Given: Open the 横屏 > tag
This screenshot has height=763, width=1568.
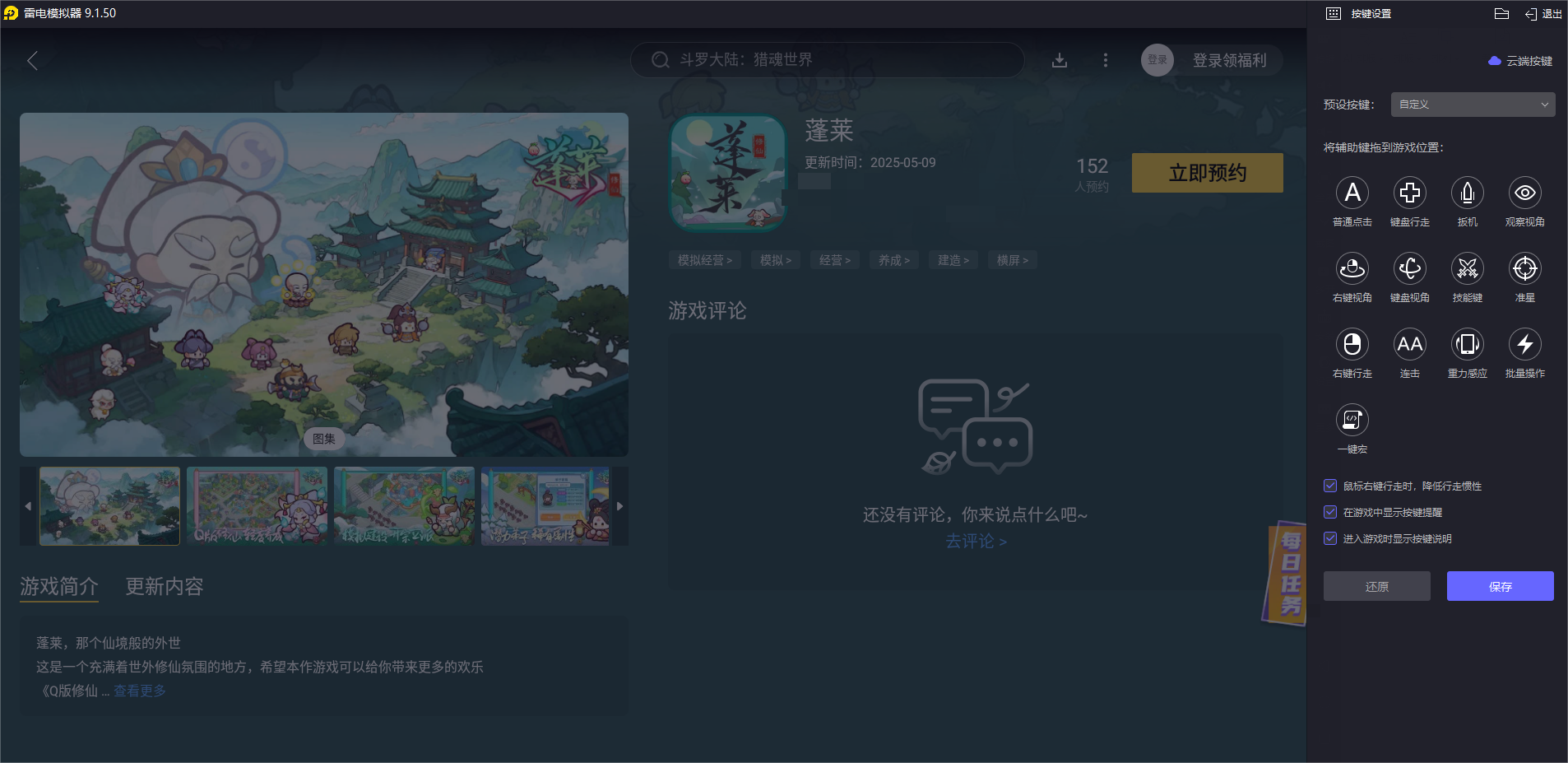Looking at the screenshot, I should (x=1013, y=260).
